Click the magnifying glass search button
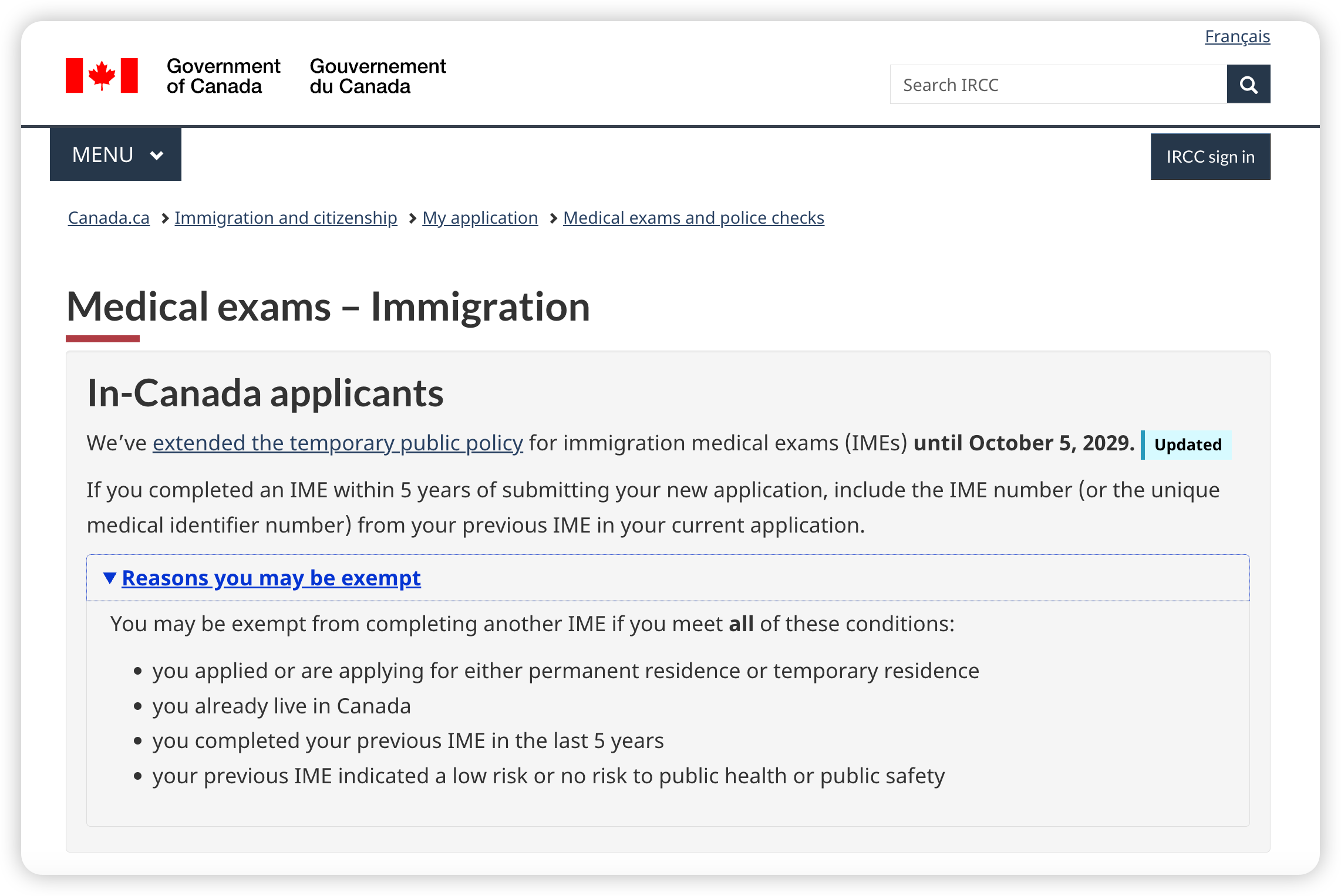 tap(1248, 85)
